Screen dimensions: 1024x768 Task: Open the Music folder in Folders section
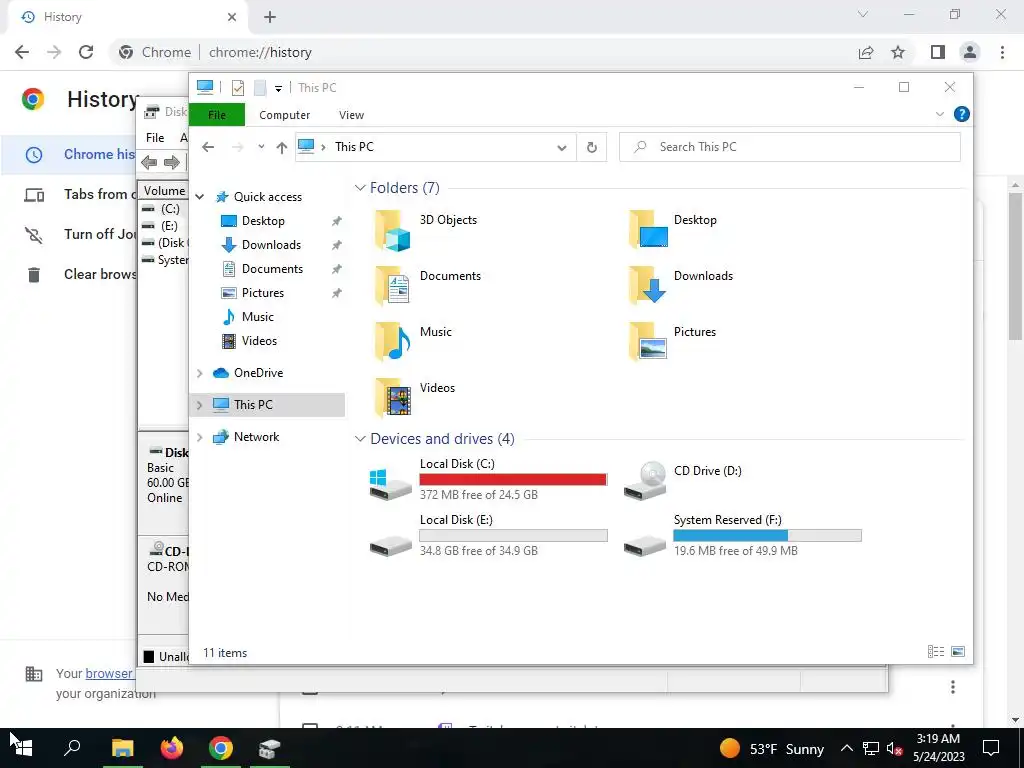tap(392, 342)
